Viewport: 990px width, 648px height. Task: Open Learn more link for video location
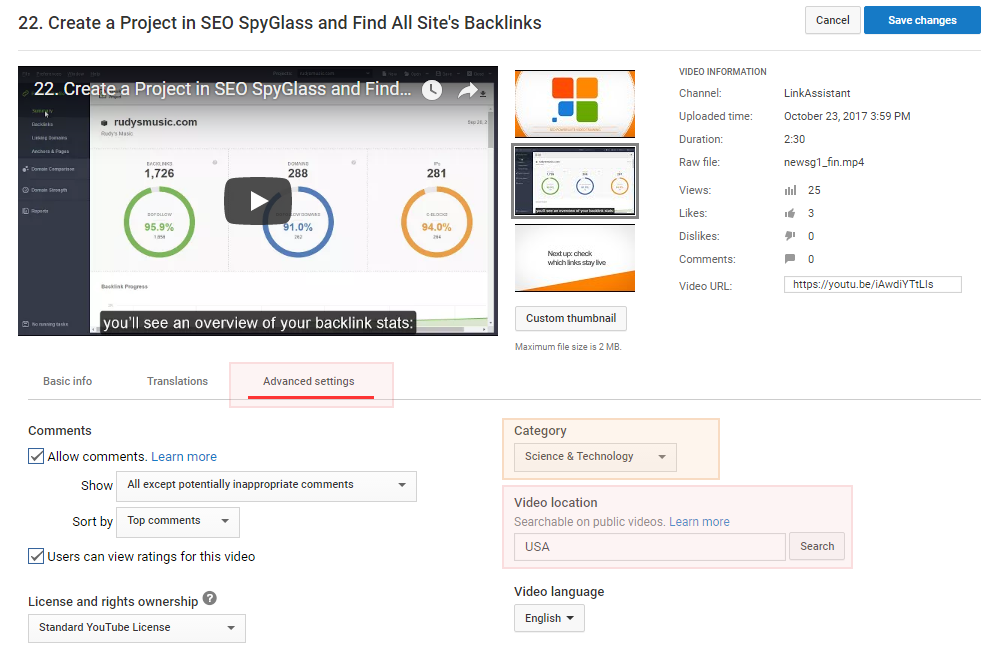click(699, 522)
